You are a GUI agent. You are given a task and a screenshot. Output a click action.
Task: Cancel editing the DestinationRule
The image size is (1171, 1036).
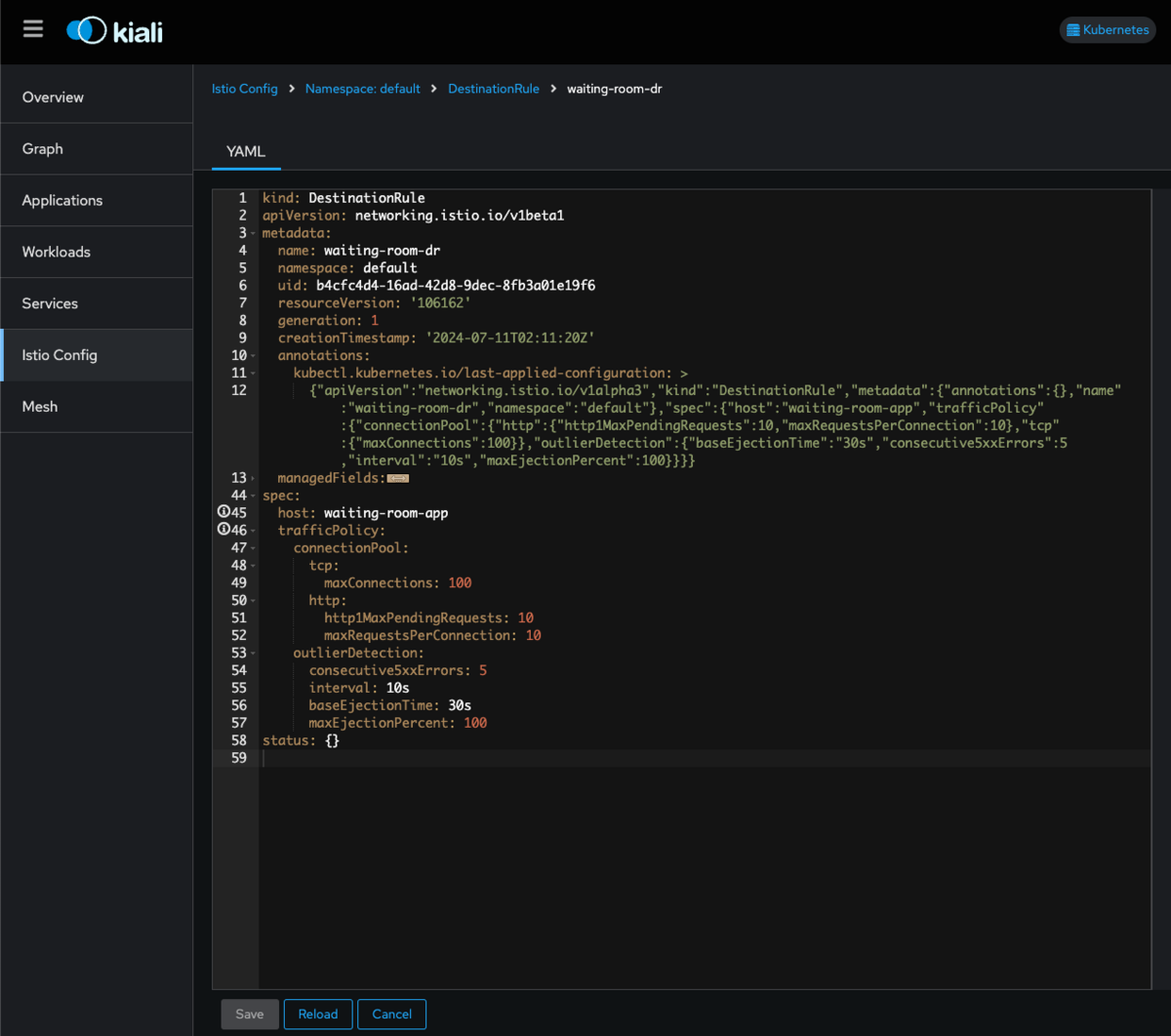392,1015
